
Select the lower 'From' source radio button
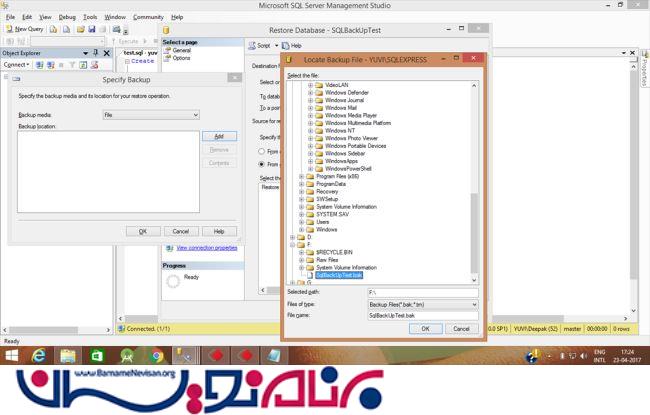point(262,163)
